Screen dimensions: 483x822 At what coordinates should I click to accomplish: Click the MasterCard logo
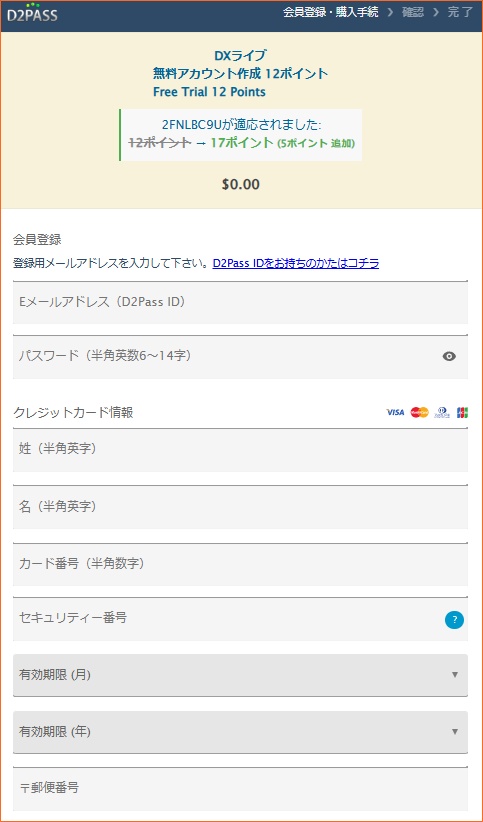(420, 413)
